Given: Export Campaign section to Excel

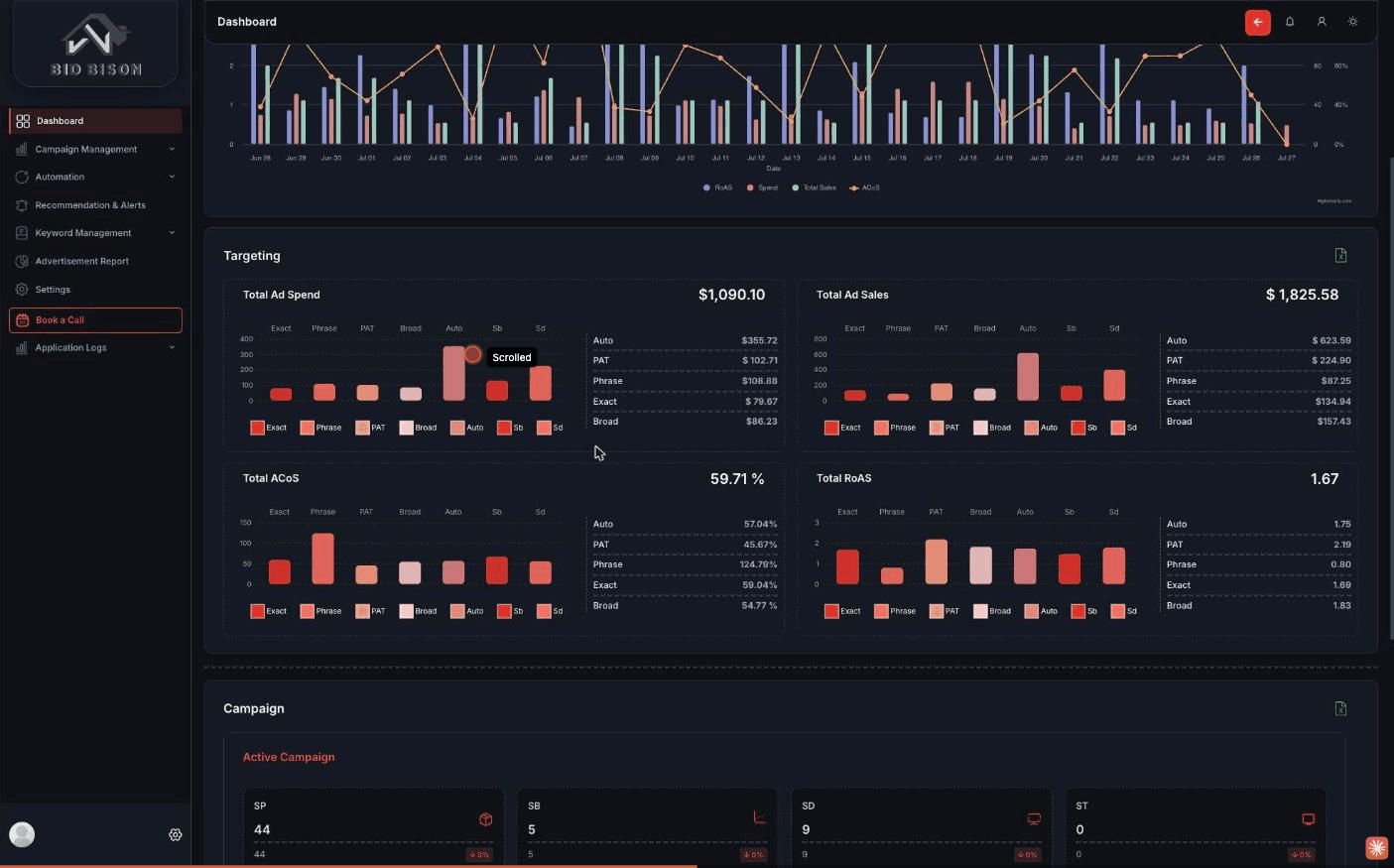Looking at the screenshot, I should point(1340,708).
